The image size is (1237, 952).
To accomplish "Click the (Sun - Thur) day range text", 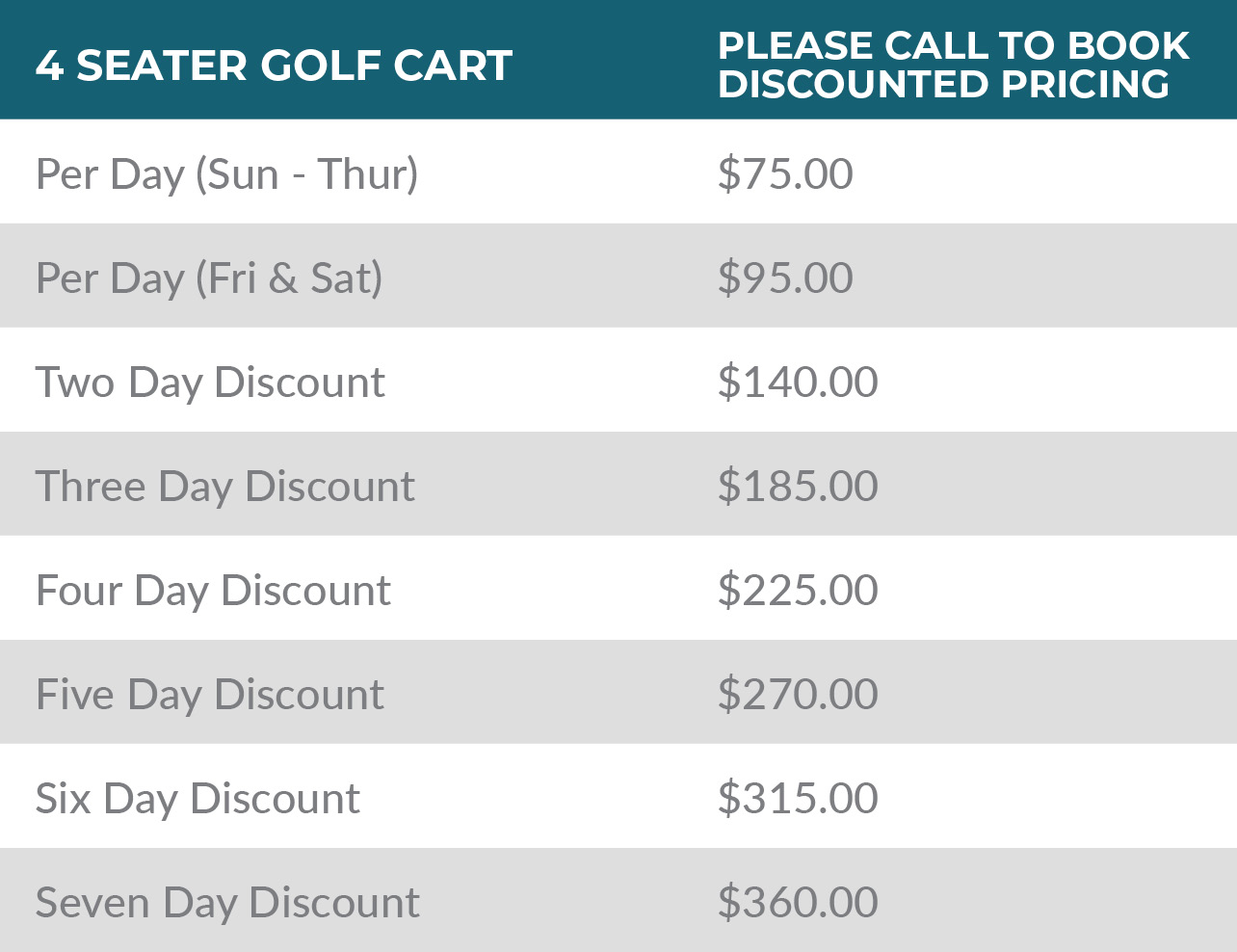I will pos(307,174).
